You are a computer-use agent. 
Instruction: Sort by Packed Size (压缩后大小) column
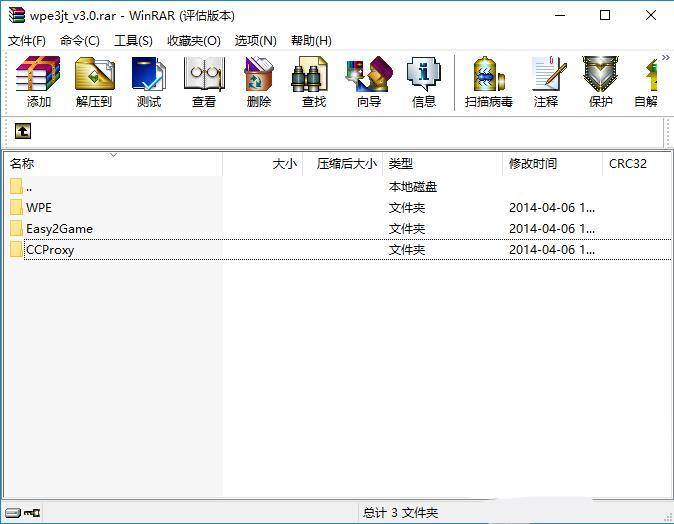click(x=343, y=164)
